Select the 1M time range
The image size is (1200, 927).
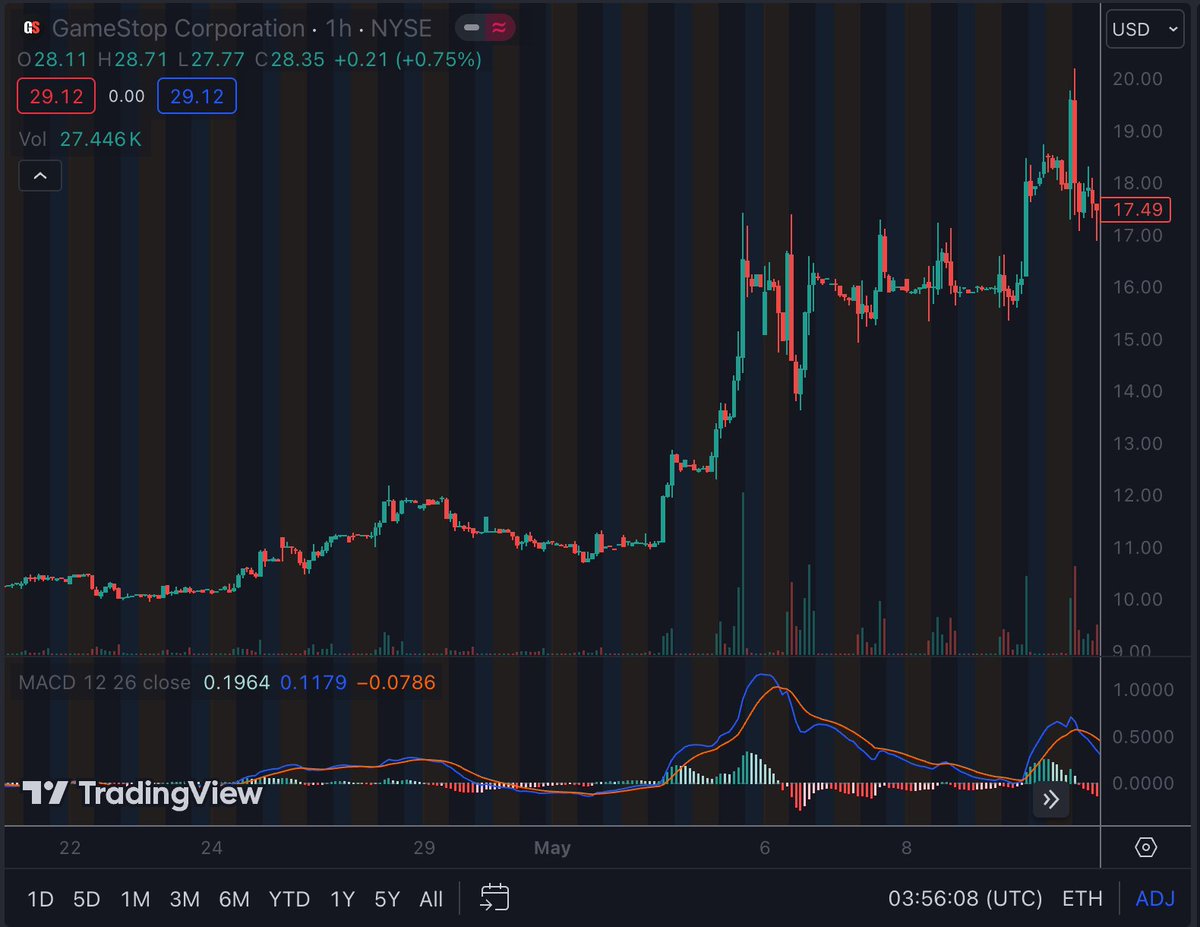[x=135, y=899]
